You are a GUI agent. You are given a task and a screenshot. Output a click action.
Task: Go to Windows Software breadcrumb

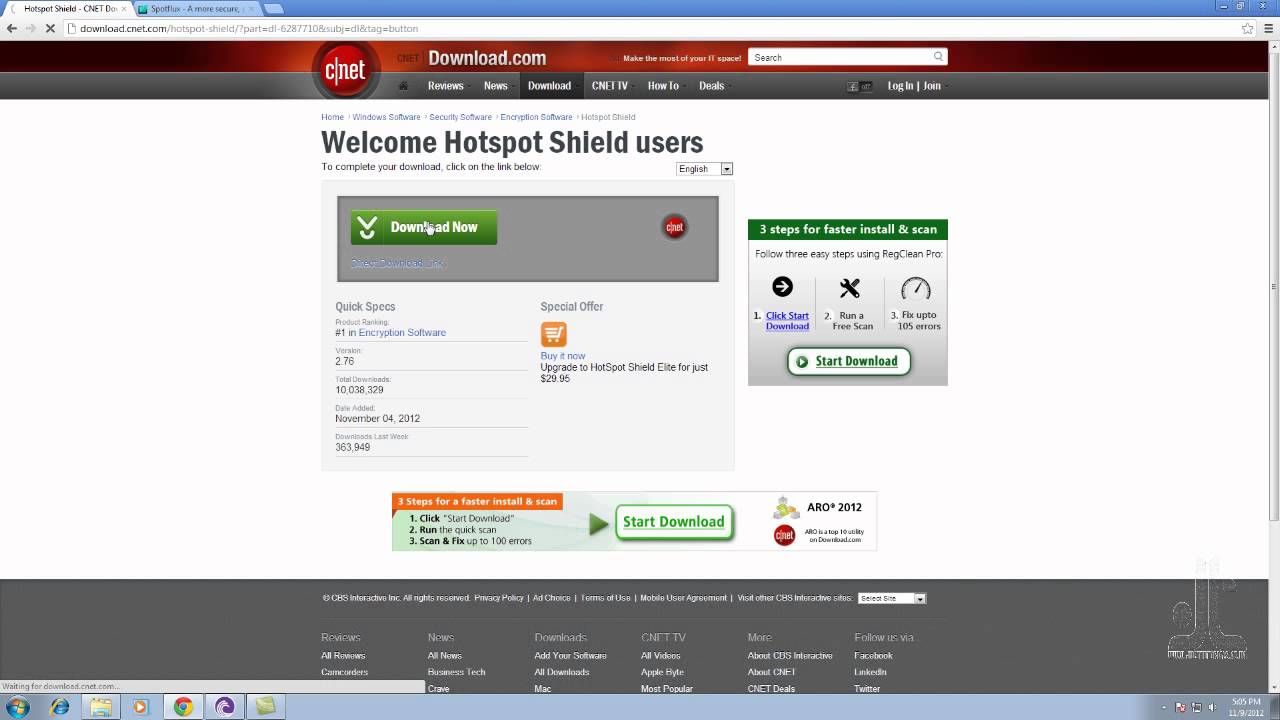(386, 117)
